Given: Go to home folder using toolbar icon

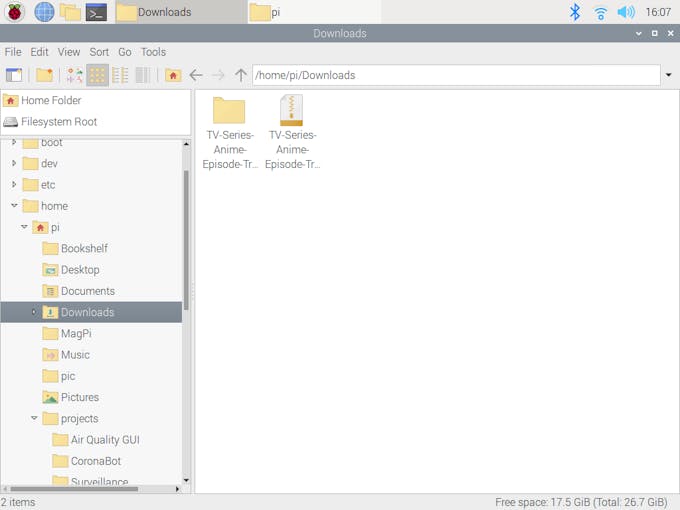Looking at the screenshot, I should click(x=173, y=75).
